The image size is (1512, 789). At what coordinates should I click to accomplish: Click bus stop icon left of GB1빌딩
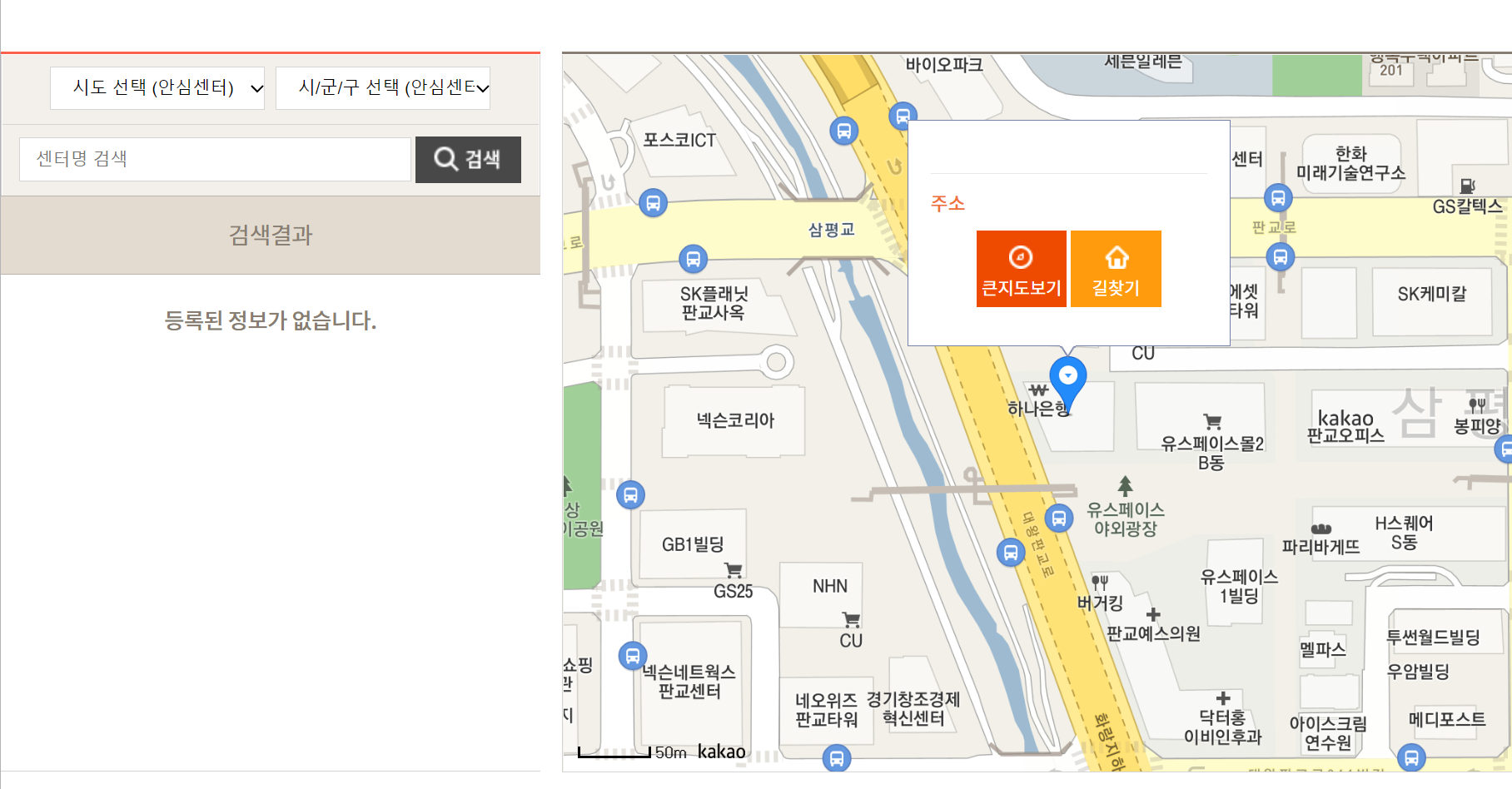click(631, 495)
